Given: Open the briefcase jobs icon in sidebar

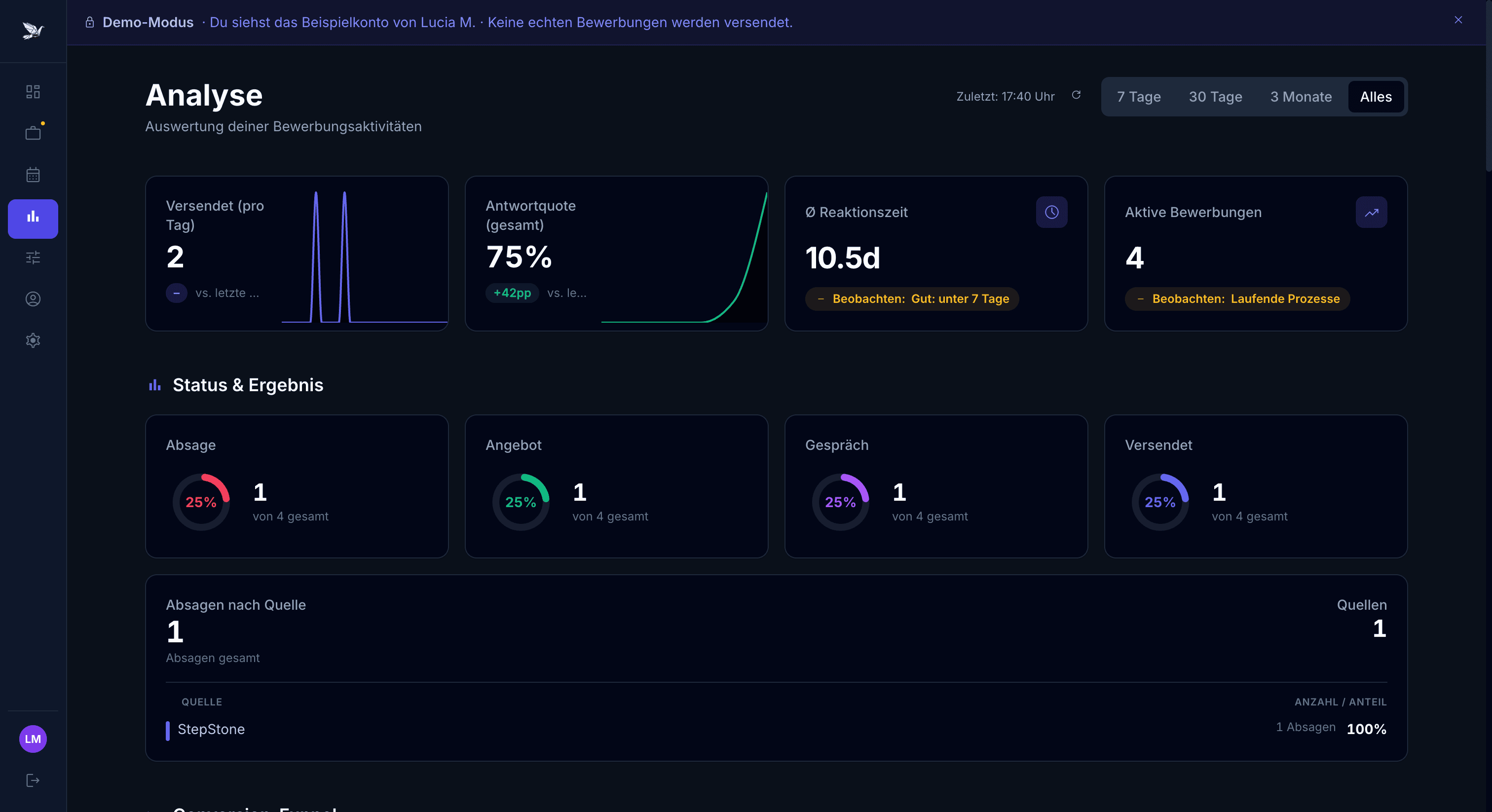Looking at the screenshot, I should (x=33, y=133).
